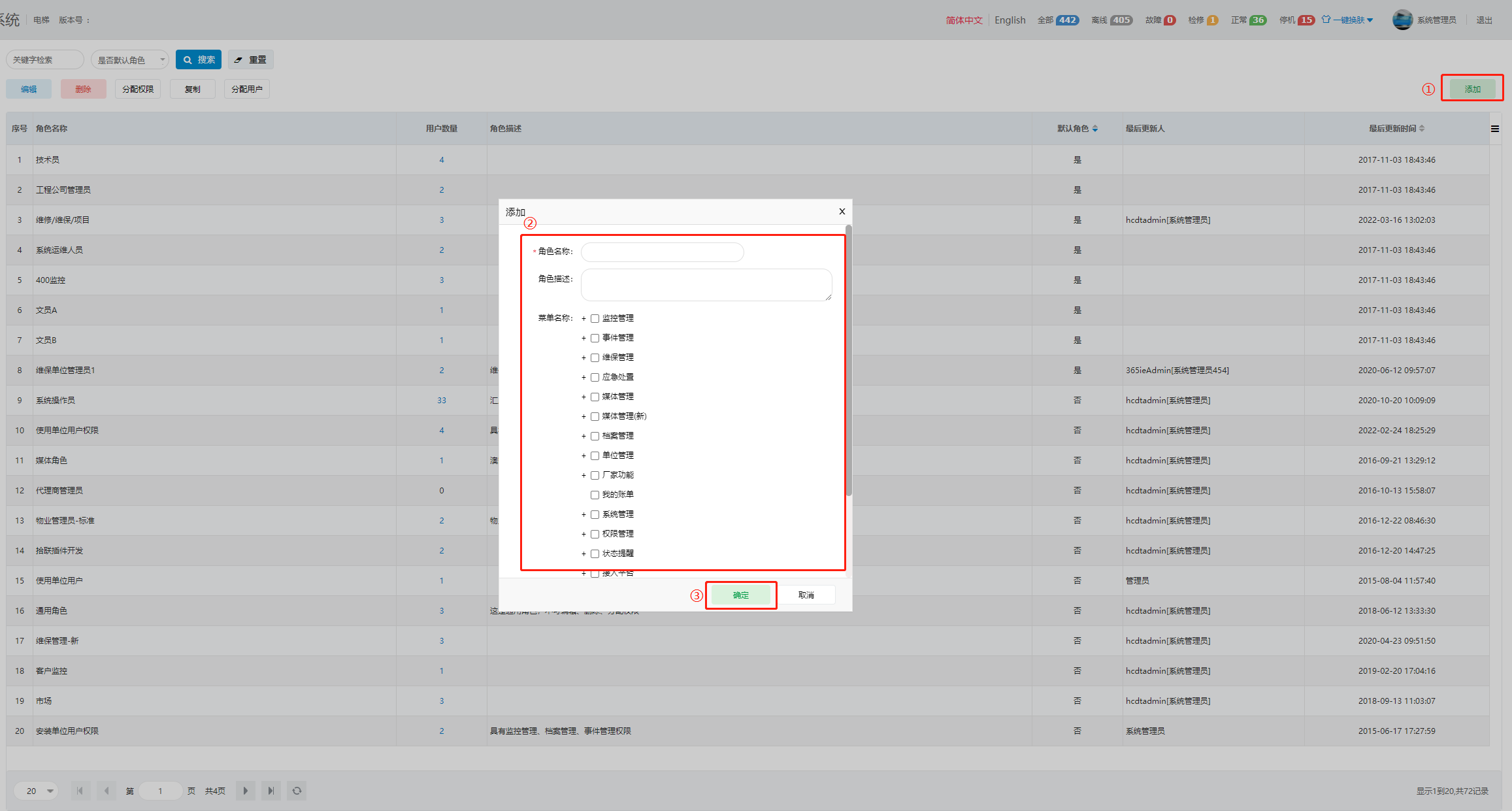Switch language to English
The image size is (1512, 811).
(x=1010, y=20)
